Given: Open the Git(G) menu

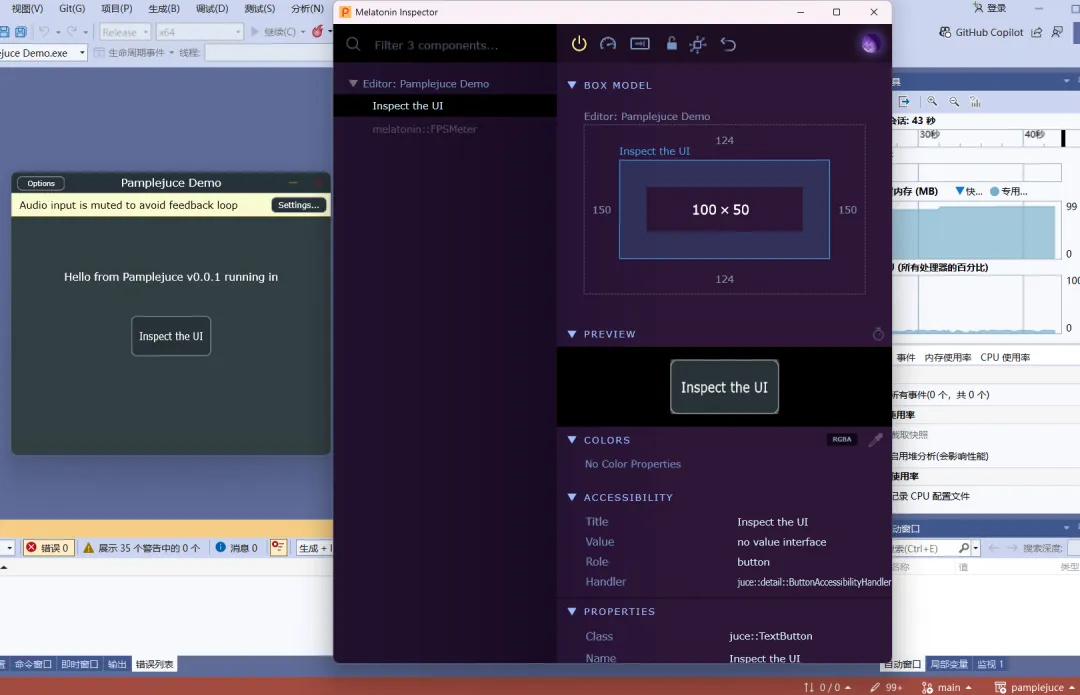Looking at the screenshot, I should pyautogui.click(x=72, y=9).
